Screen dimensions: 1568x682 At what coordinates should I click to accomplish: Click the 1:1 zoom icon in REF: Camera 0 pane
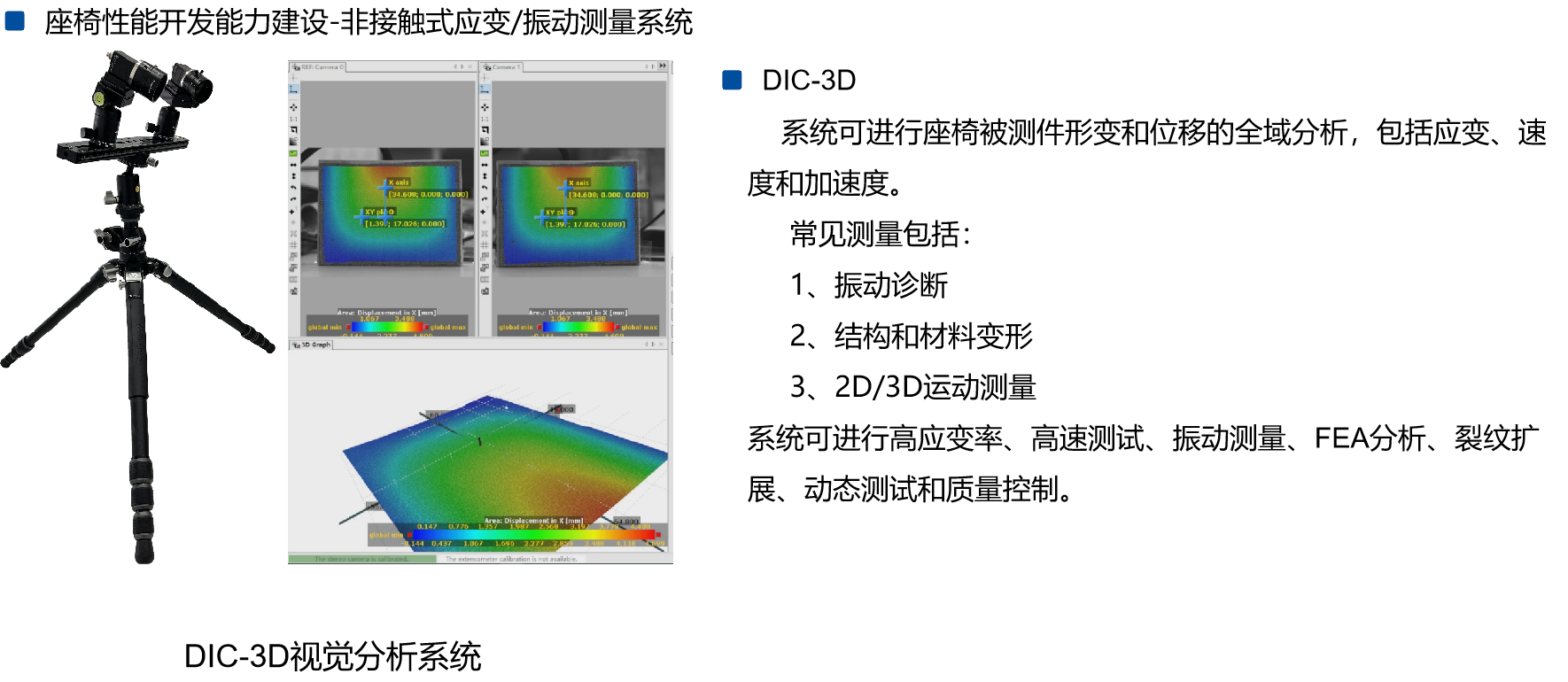(x=293, y=119)
